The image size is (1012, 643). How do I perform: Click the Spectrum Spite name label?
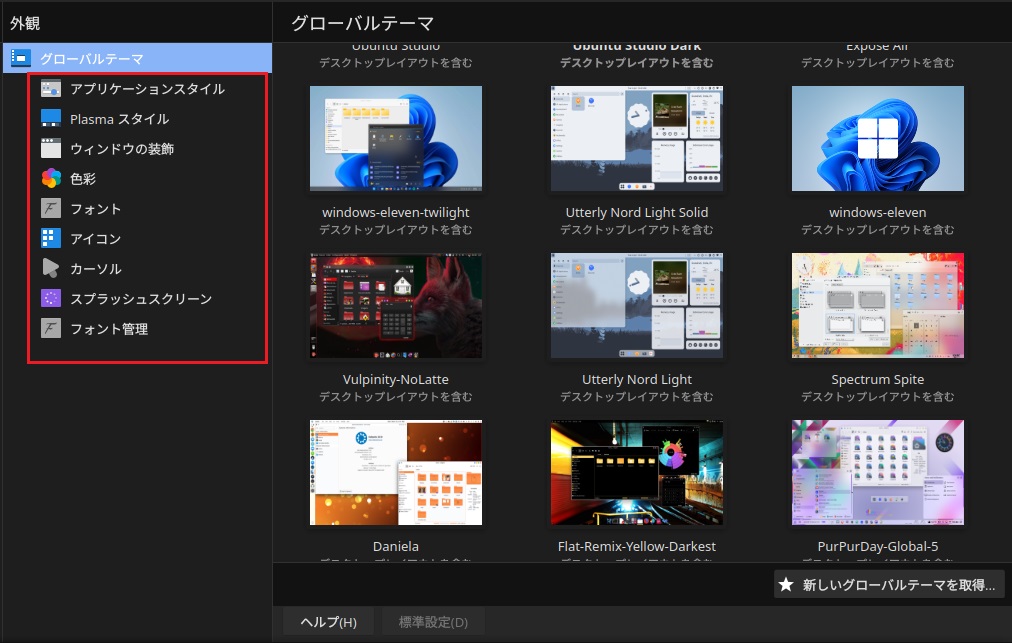(x=878, y=380)
